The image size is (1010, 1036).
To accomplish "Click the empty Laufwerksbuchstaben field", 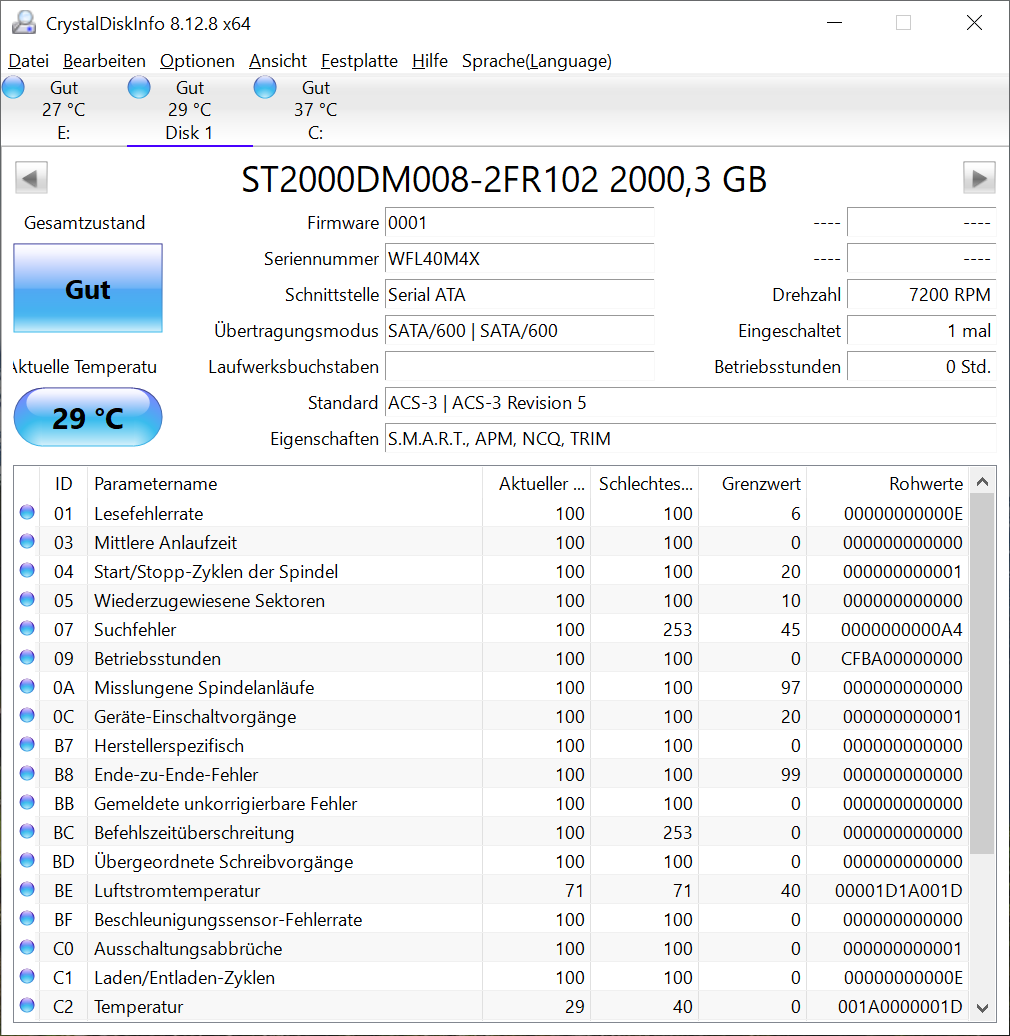I will pyautogui.click(x=520, y=367).
